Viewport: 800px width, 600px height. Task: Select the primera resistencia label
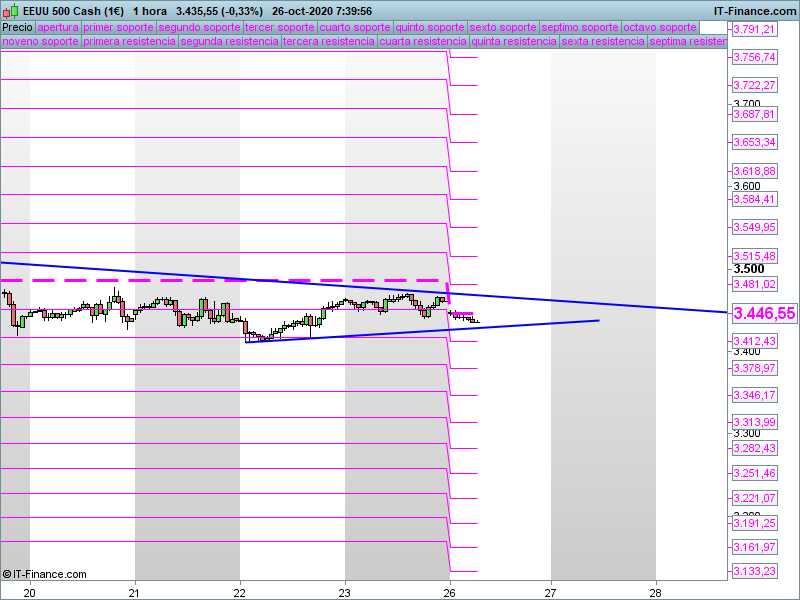tap(130, 42)
